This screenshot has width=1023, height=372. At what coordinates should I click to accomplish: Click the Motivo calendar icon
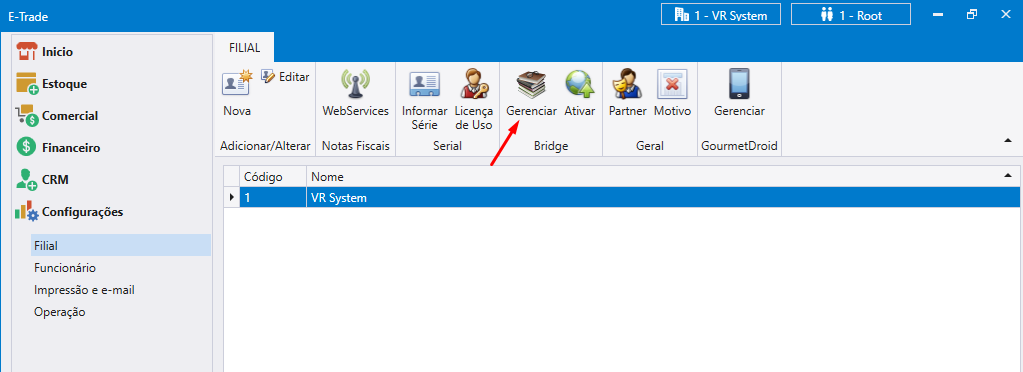click(672, 84)
